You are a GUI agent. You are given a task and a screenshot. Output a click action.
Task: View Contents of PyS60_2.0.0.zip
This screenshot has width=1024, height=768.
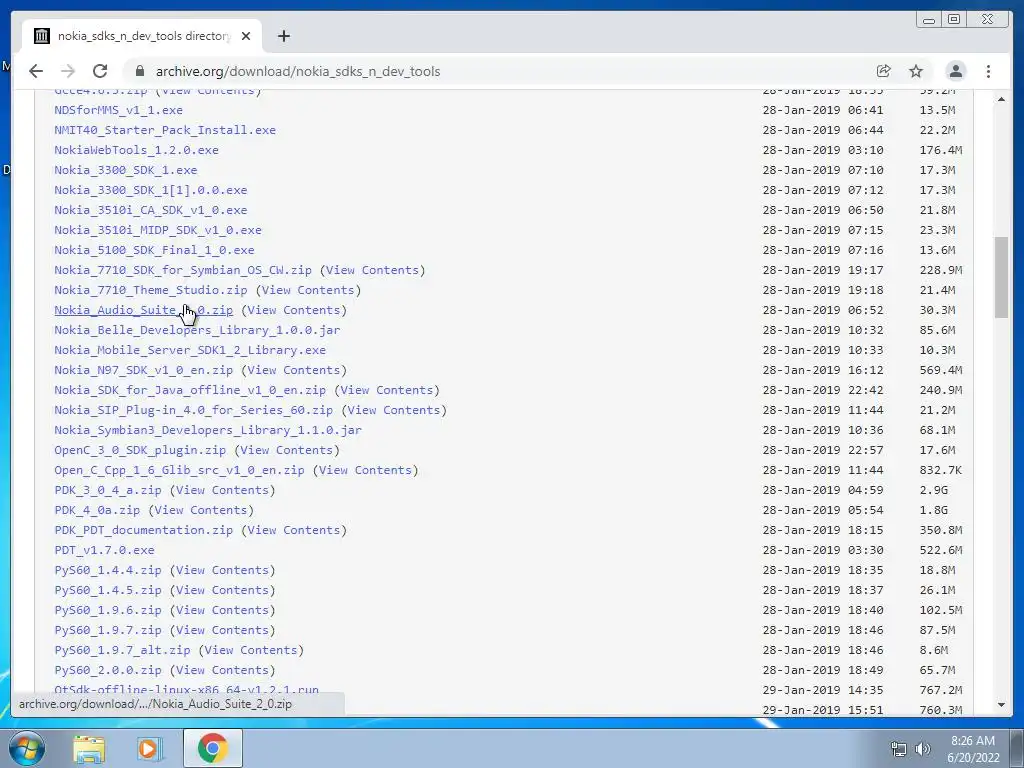point(222,670)
